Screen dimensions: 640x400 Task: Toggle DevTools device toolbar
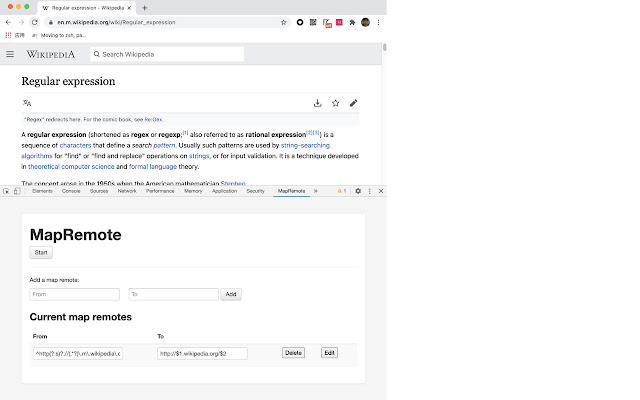(x=17, y=191)
